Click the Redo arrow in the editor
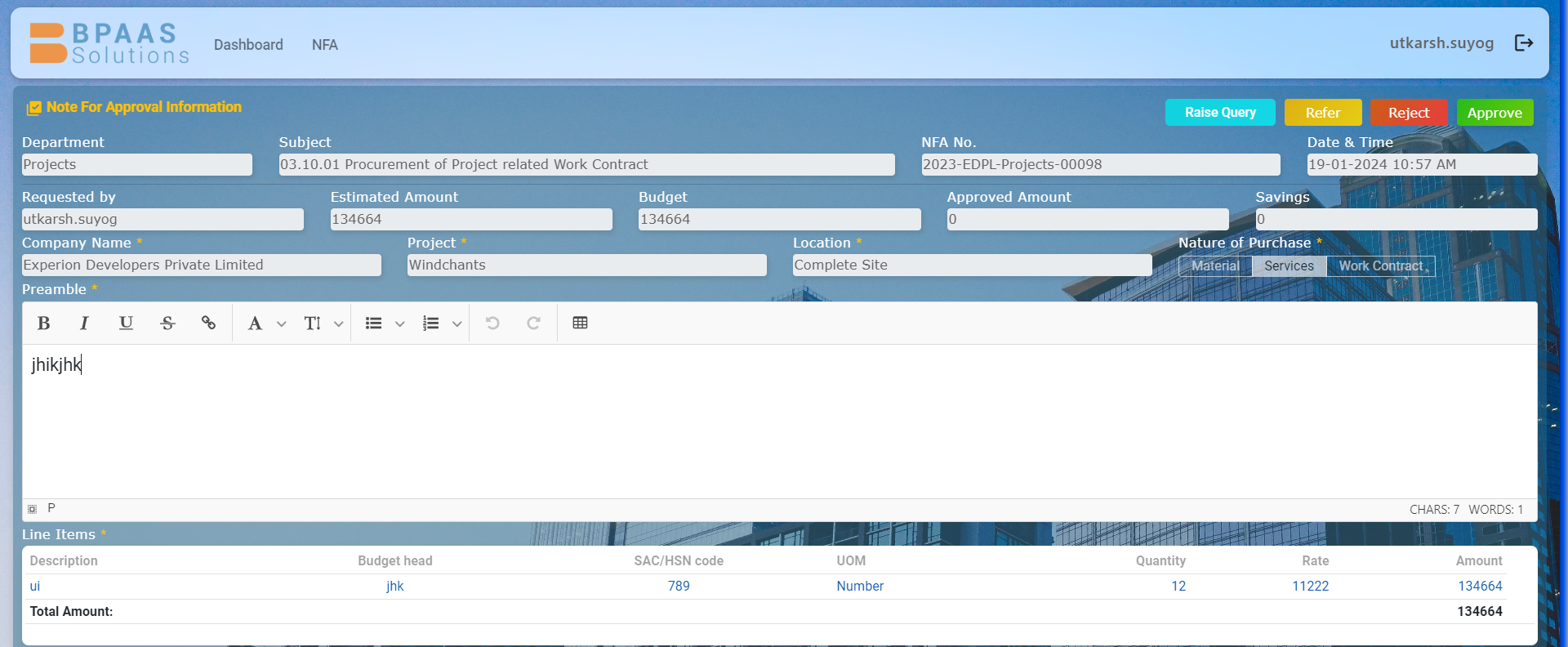Screen dimensions: 1568x647 [x=533, y=323]
